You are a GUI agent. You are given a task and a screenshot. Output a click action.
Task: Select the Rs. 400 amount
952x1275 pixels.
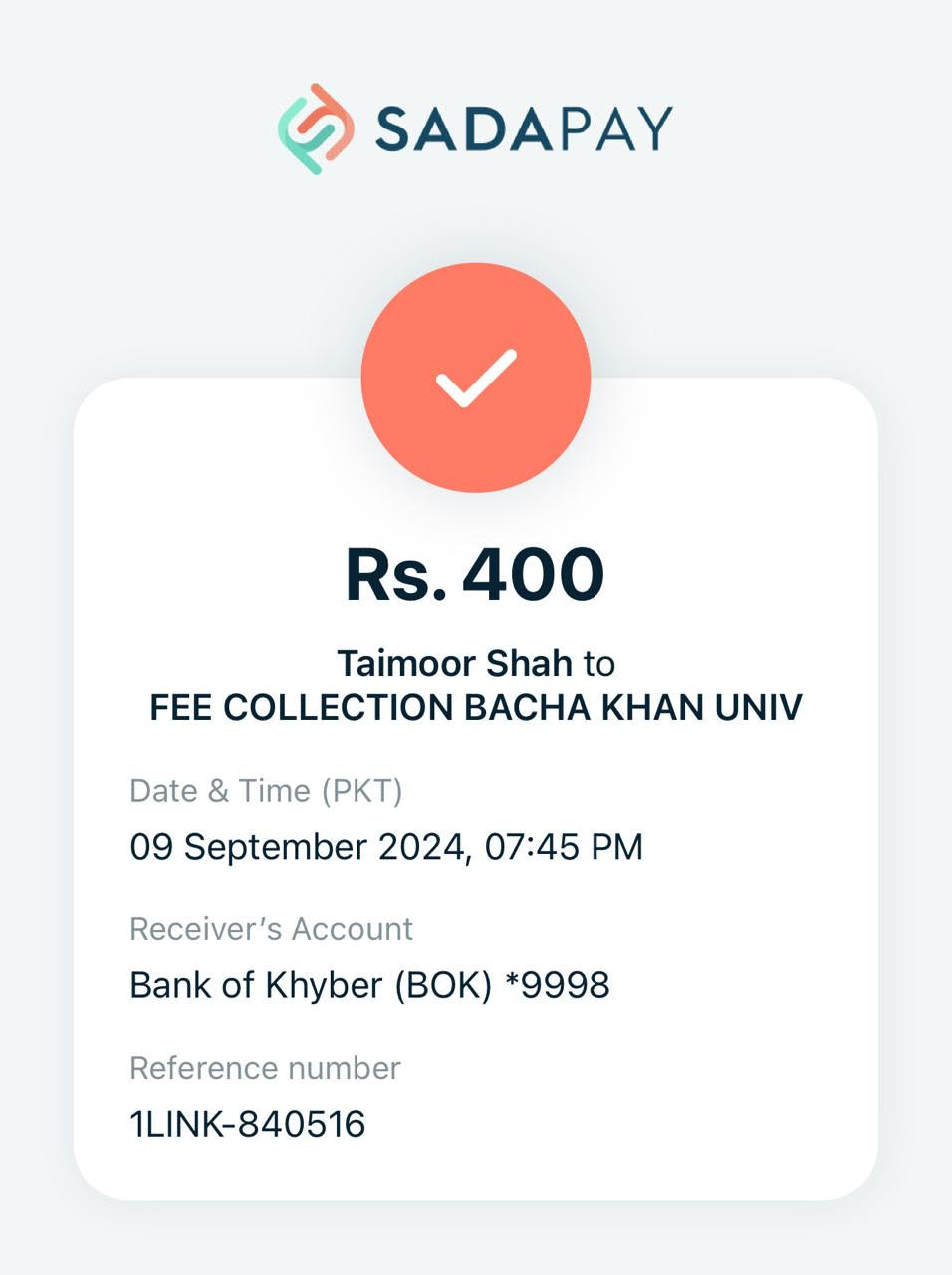pyautogui.click(x=475, y=575)
